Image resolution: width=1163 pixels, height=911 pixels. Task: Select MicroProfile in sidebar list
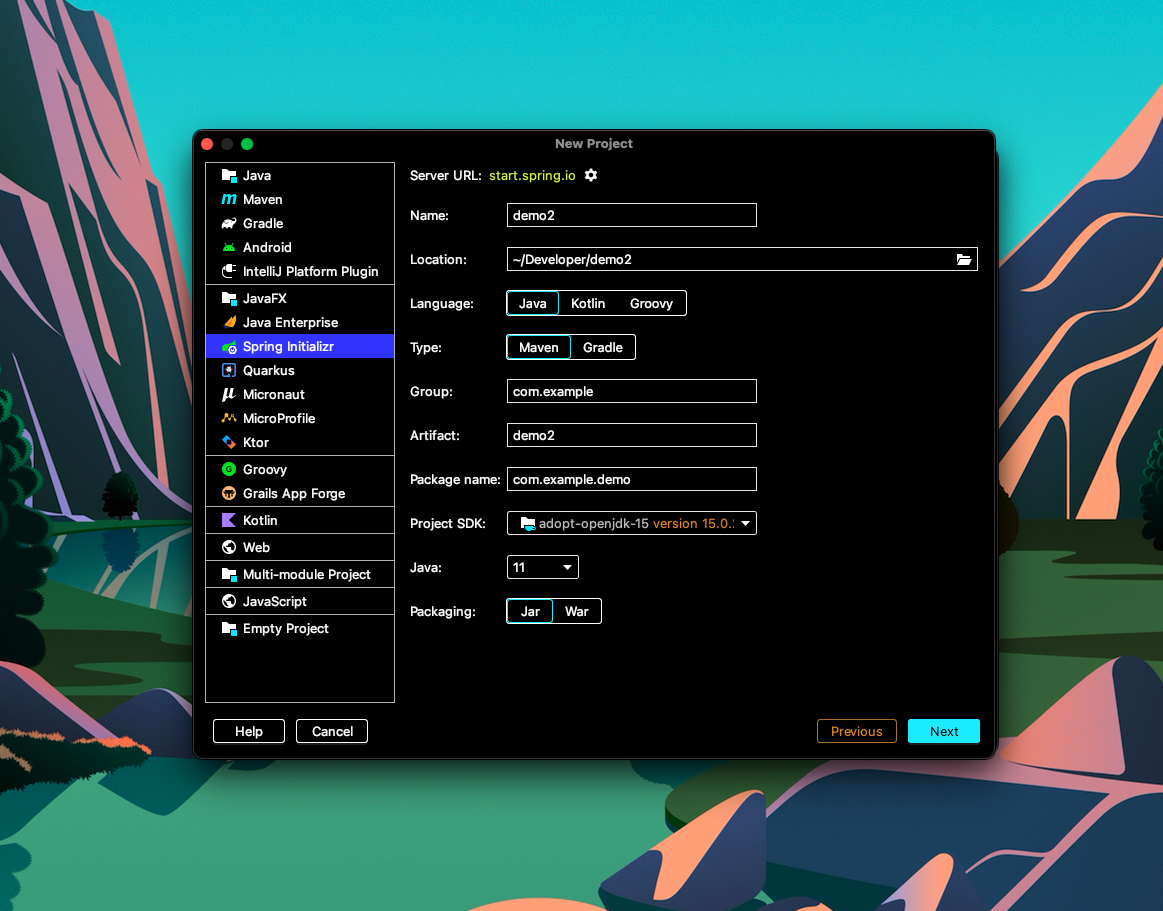[x=300, y=418]
